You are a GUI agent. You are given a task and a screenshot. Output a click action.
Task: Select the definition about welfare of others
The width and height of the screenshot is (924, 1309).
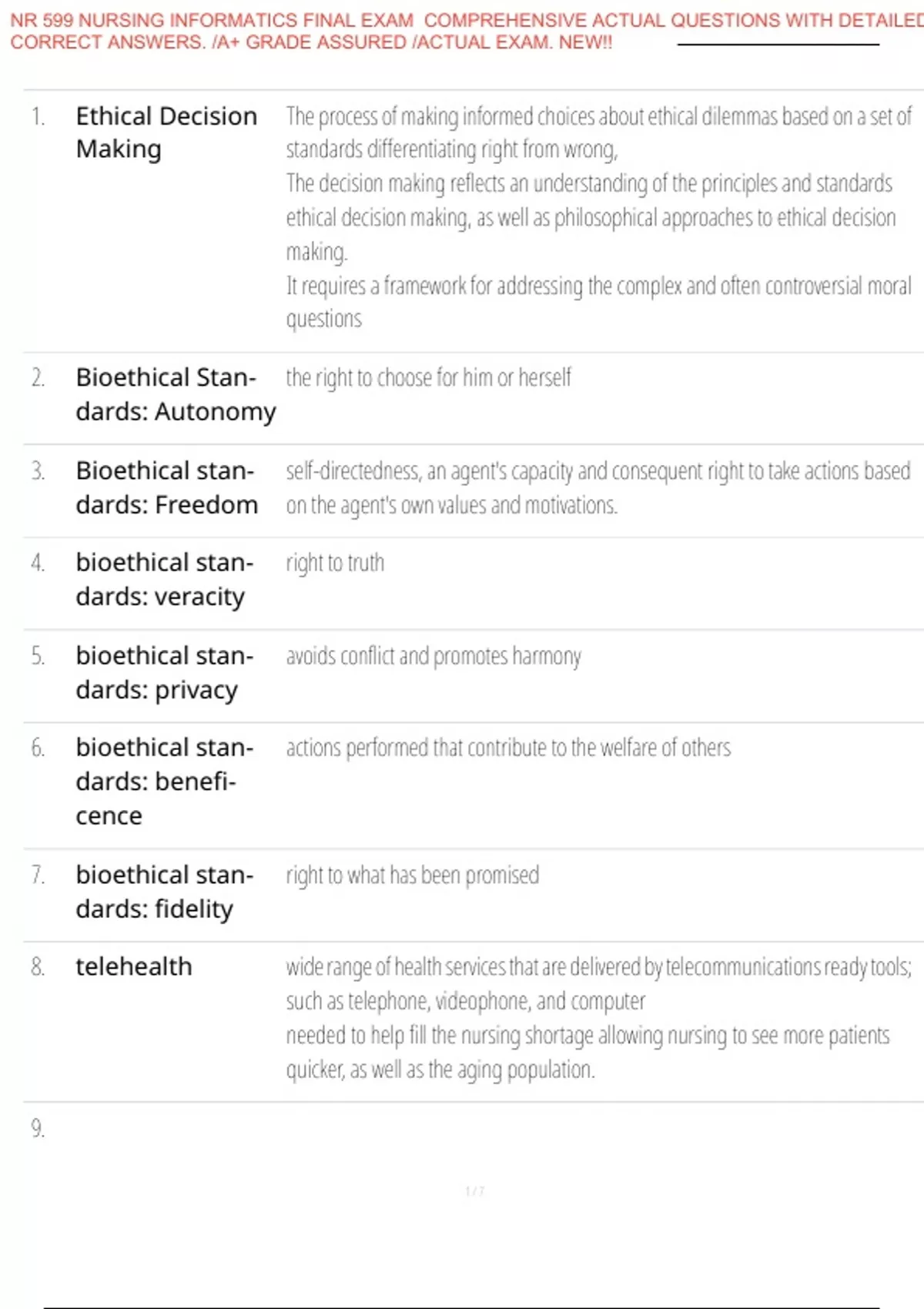pos(508,748)
